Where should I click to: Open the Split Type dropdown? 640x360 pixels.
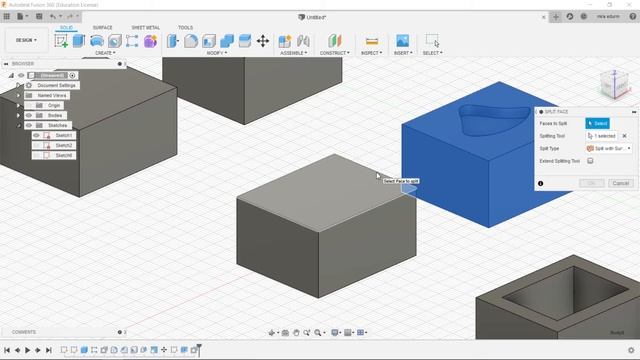tap(609, 149)
